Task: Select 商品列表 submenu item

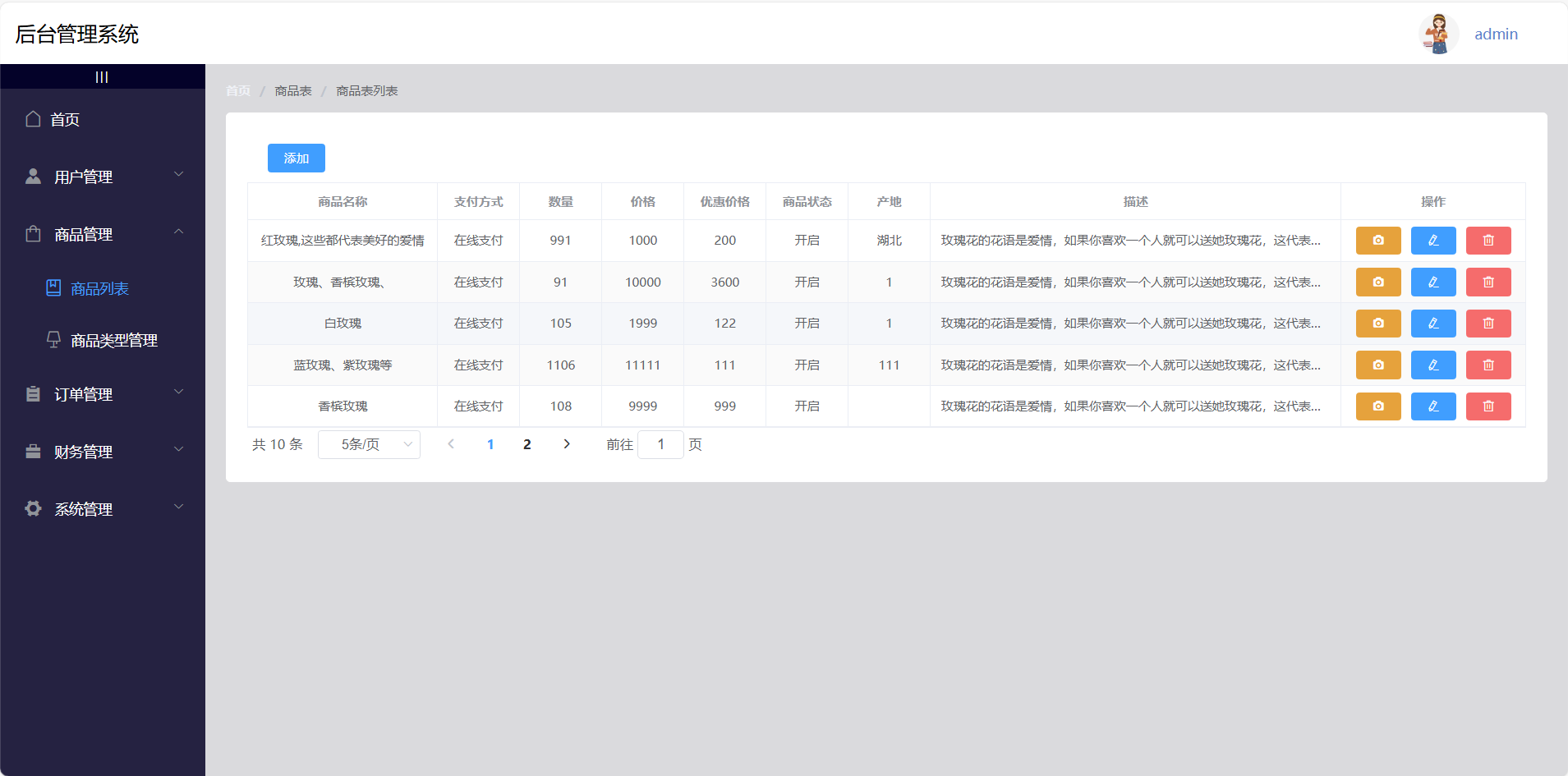Action: [103, 288]
